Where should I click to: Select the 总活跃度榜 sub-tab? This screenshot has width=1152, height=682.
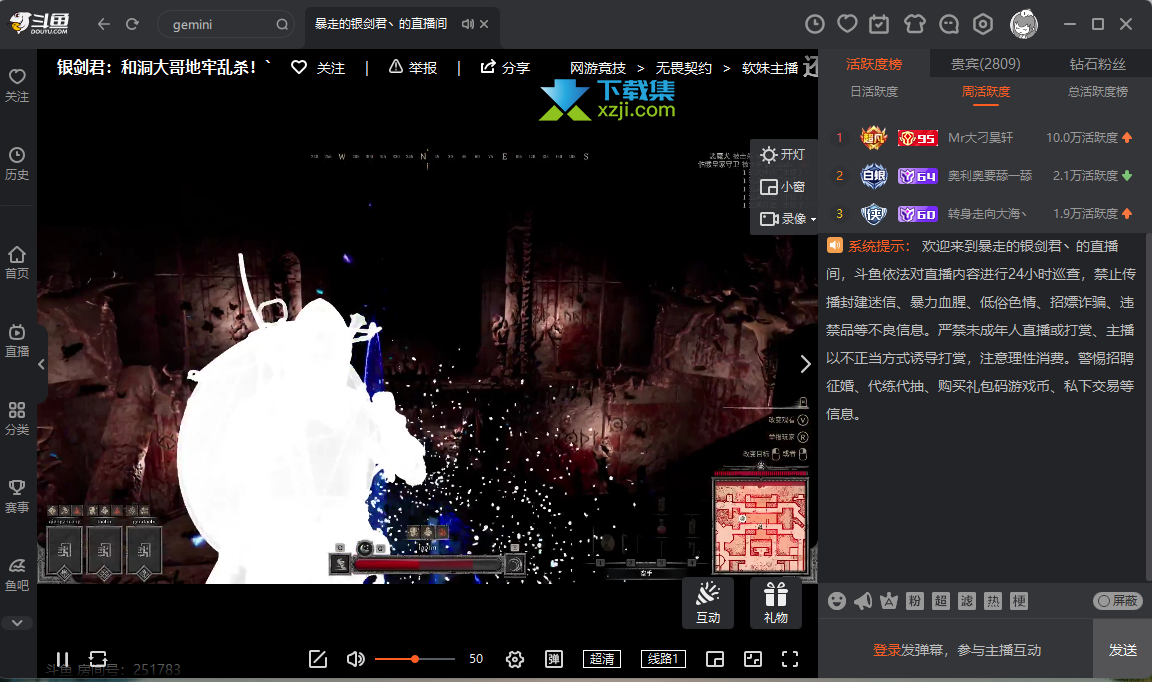click(1098, 92)
